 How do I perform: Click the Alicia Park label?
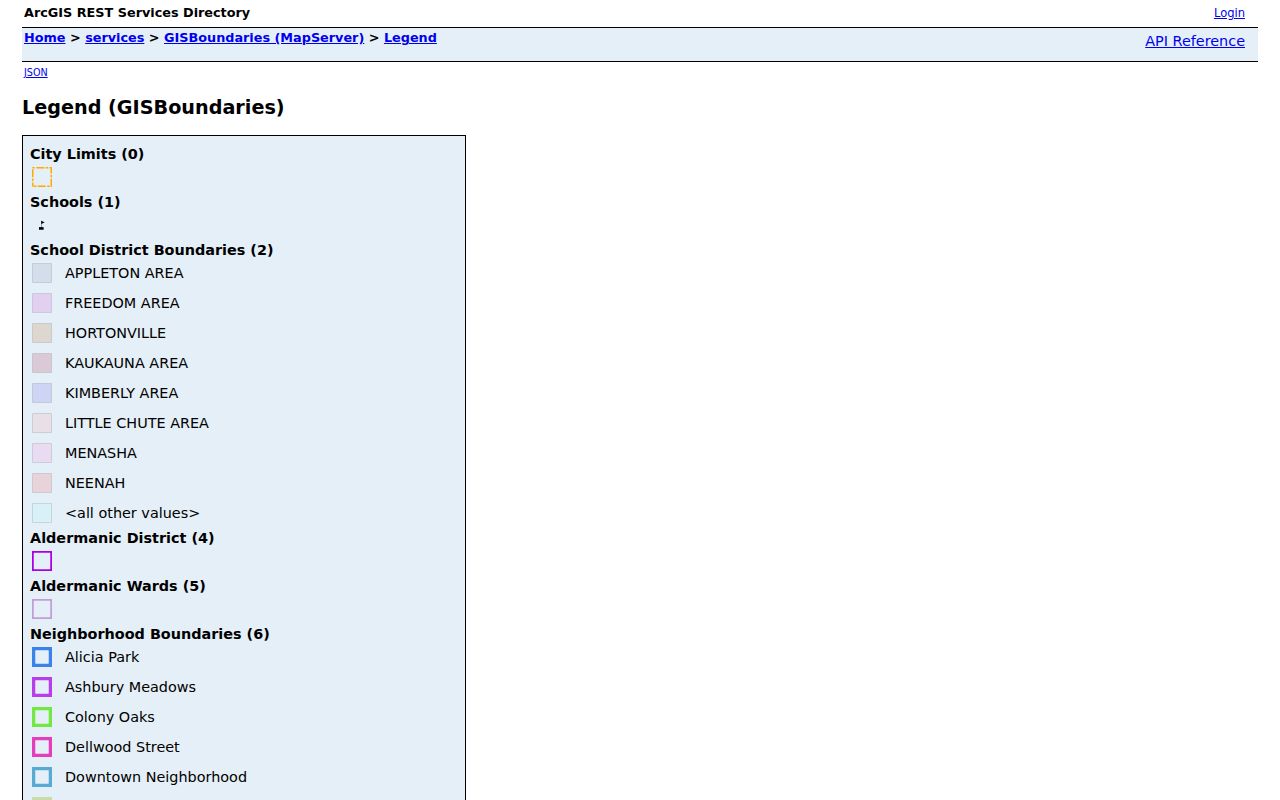coord(102,657)
